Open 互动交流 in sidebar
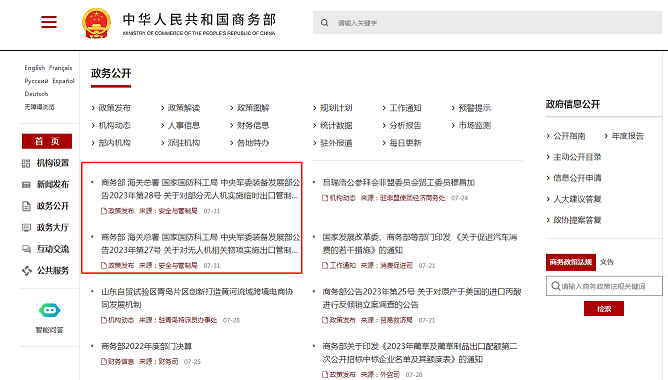Screen dimensions: 668x380 click(53, 249)
